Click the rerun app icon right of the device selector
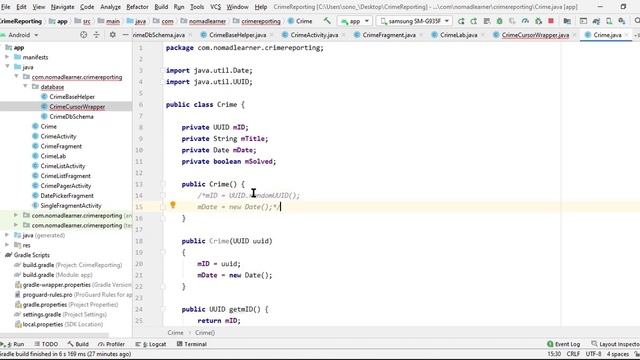This screenshot has width=640, height=360. [461, 21]
